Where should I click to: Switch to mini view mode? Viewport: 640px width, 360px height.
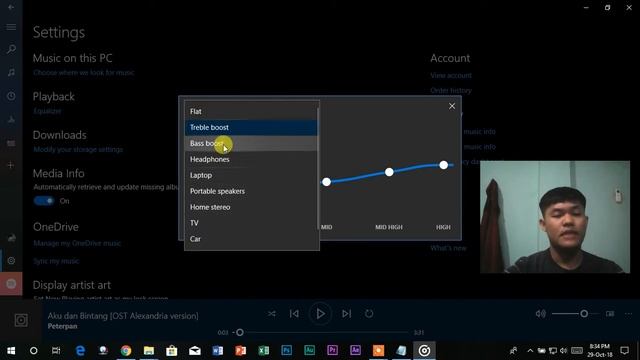610,313
